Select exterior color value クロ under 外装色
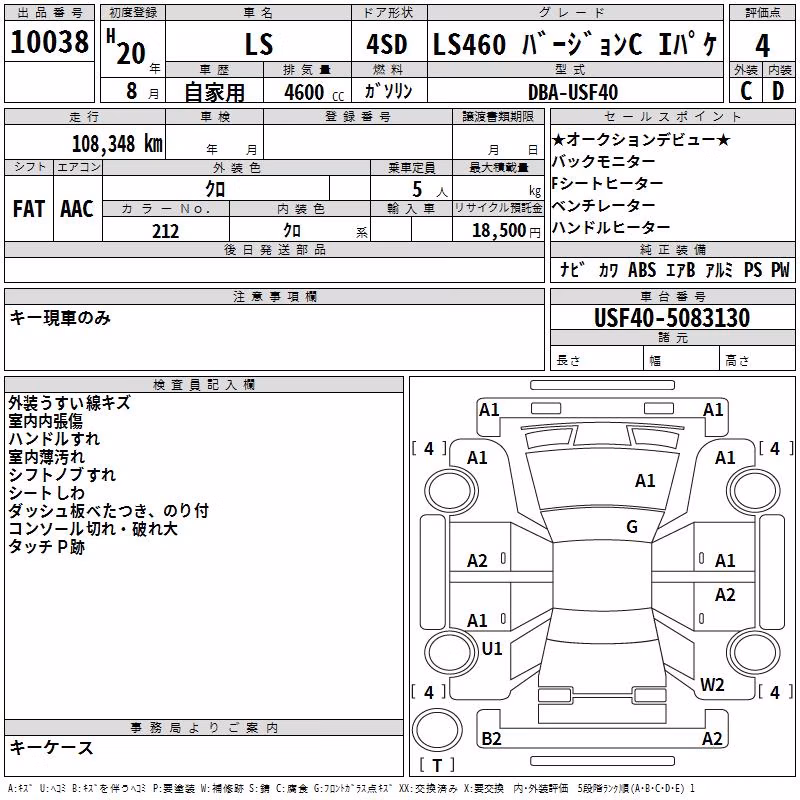This screenshot has width=800, height=800. [215, 189]
